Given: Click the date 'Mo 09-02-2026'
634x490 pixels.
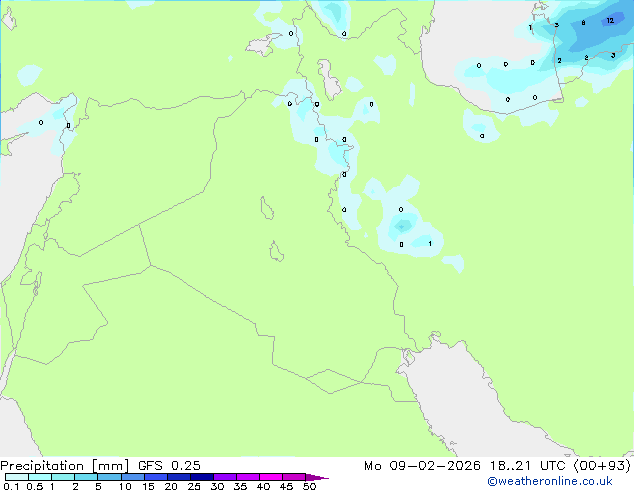Looking at the screenshot, I should click(x=422, y=466).
